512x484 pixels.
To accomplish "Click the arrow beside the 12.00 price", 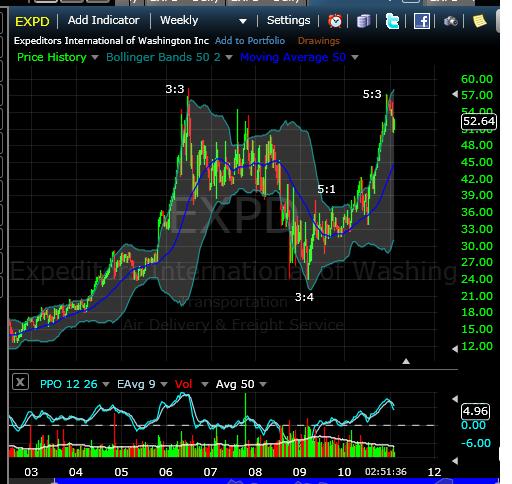I will pyautogui.click(x=455, y=349).
